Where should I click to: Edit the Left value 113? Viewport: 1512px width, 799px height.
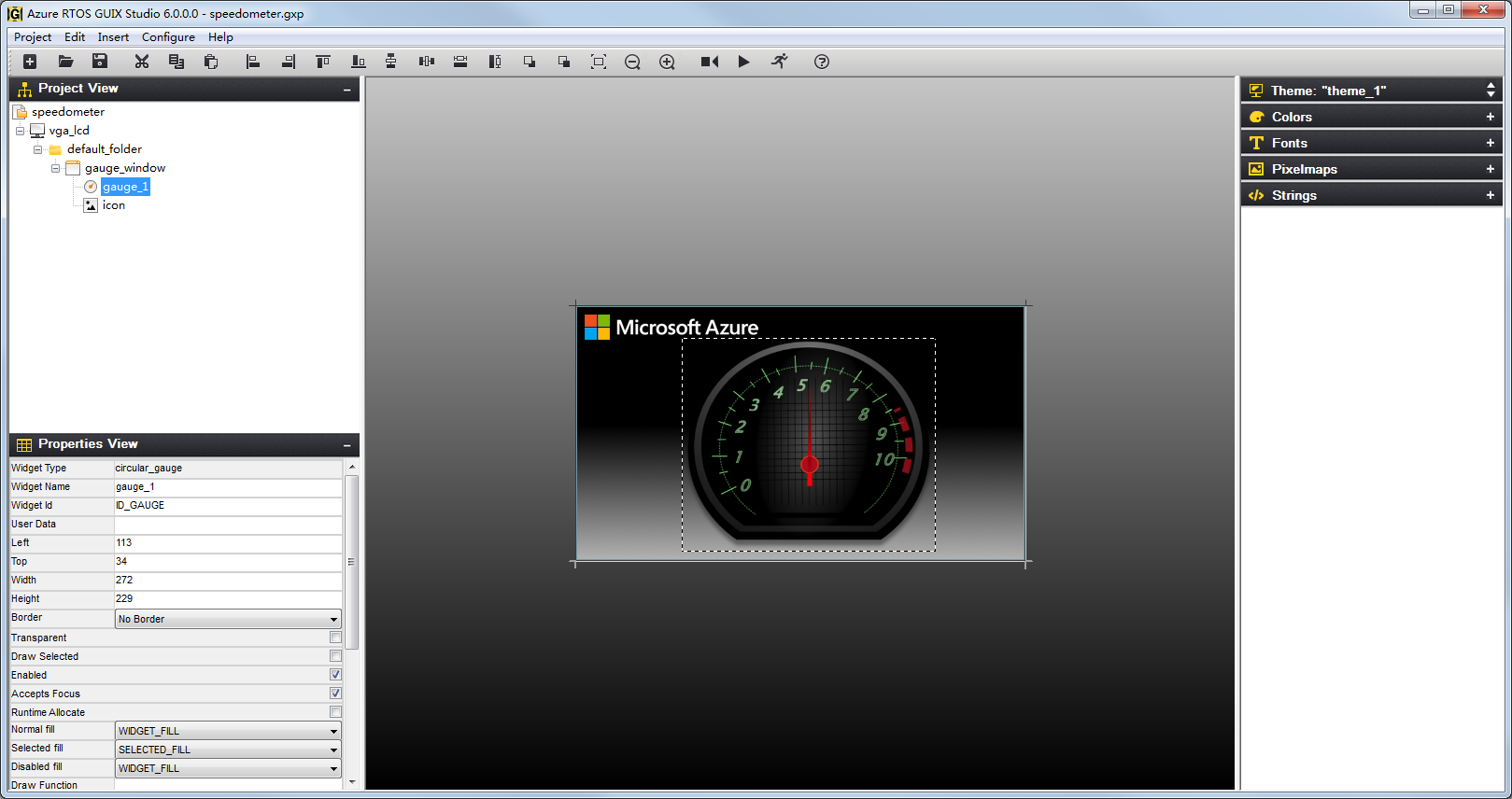coord(228,542)
